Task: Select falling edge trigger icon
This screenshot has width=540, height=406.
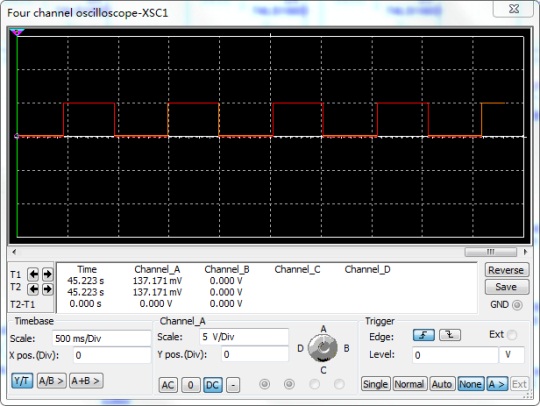Action: click(x=450, y=335)
